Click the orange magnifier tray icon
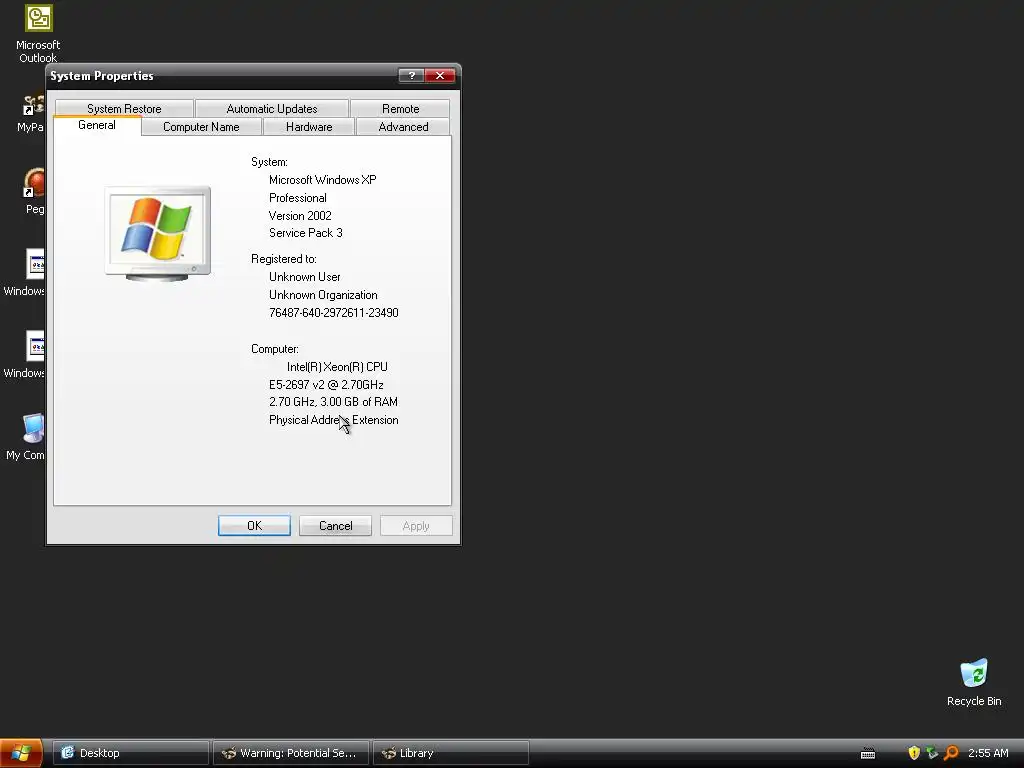The width and height of the screenshot is (1024, 768). [x=951, y=753]
